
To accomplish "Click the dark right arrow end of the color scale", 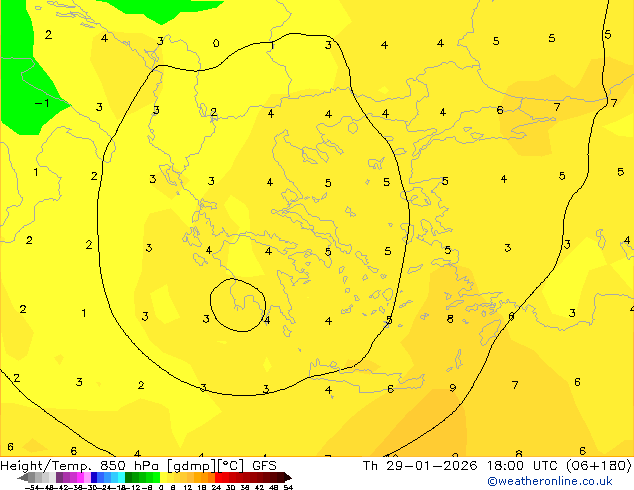I will pyautogui.click(x=287, y=477).
